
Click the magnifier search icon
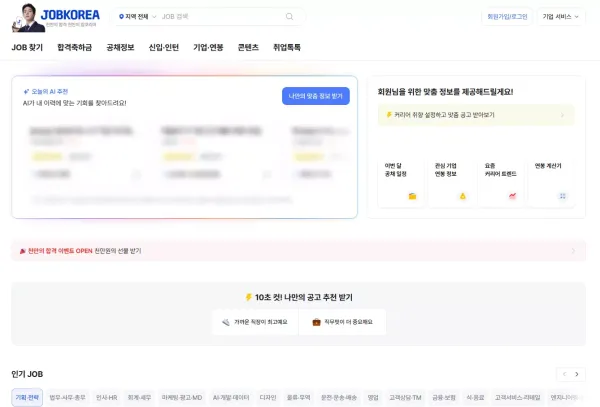click(x=289, y=16)
